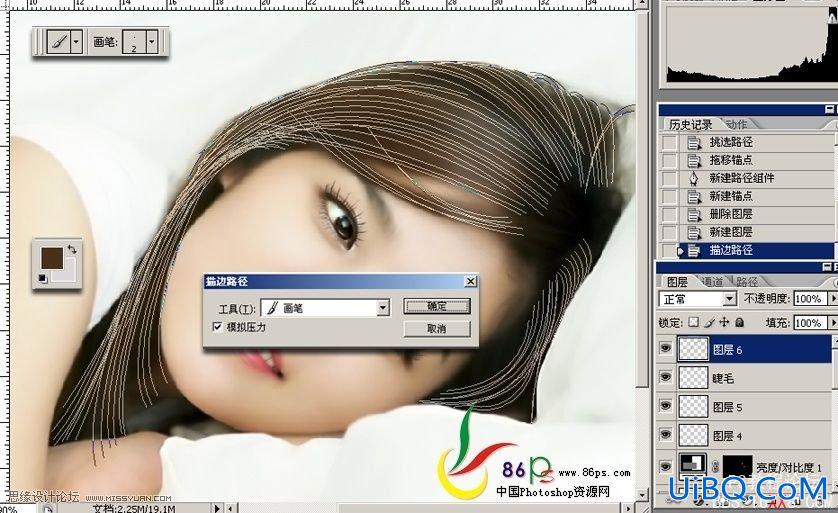Switch to the 动作 tab
The image size is (838, 513).
pos(736,125)
